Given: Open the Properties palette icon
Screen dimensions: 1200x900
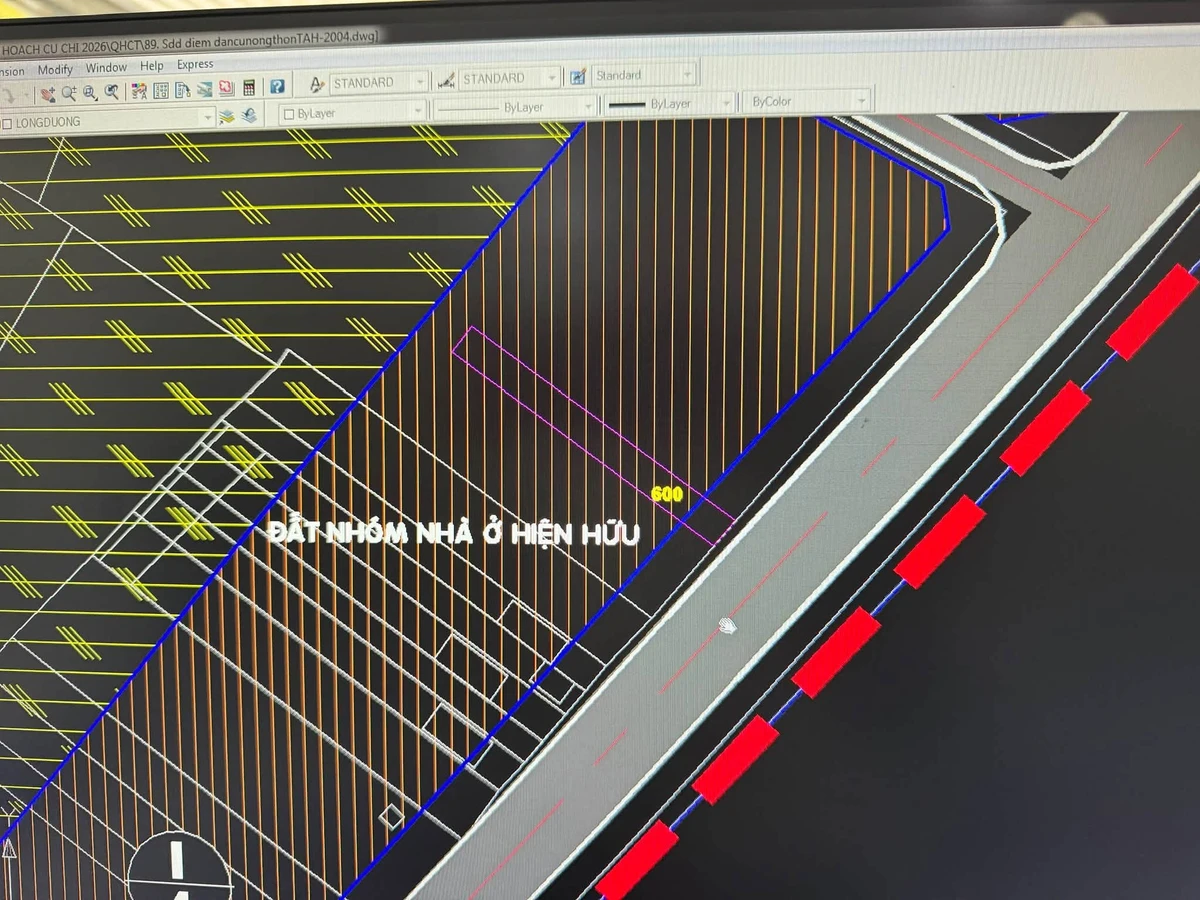Looking at the screenshot, I should coord(138,91).
